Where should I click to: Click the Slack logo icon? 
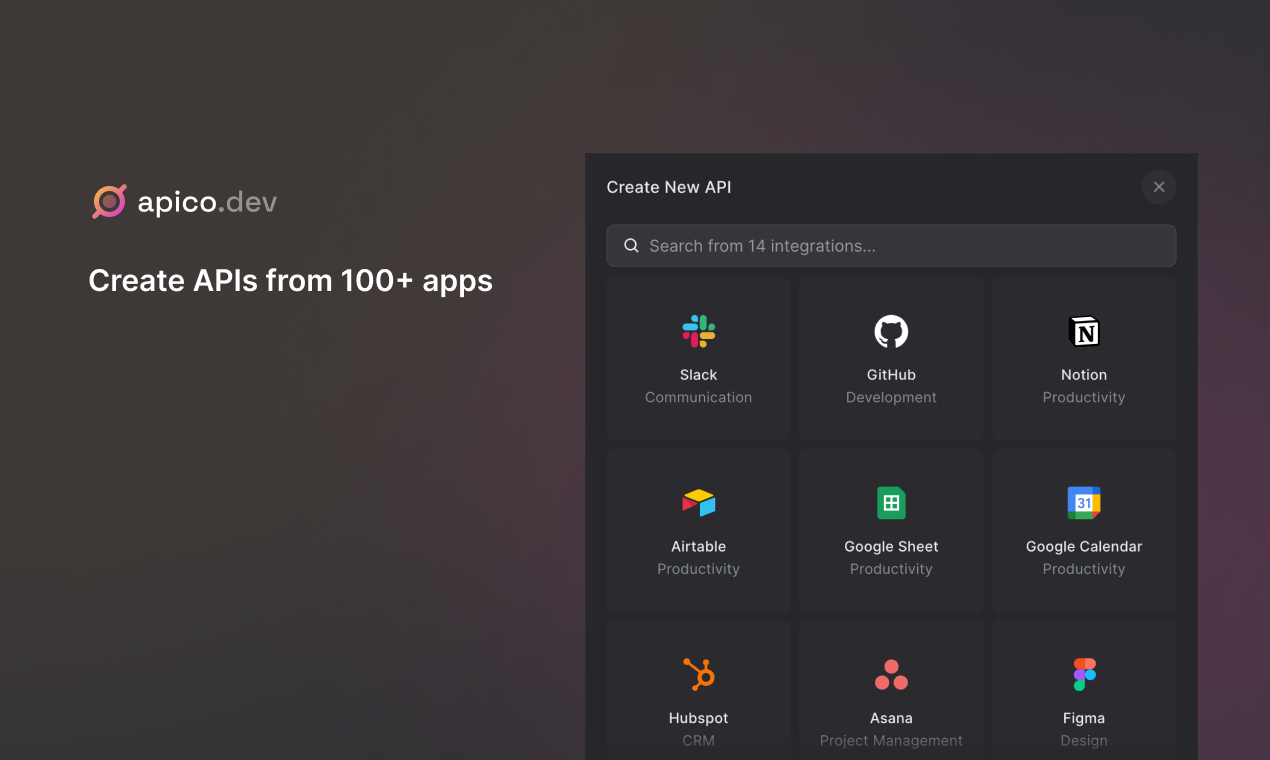(698, 331)
